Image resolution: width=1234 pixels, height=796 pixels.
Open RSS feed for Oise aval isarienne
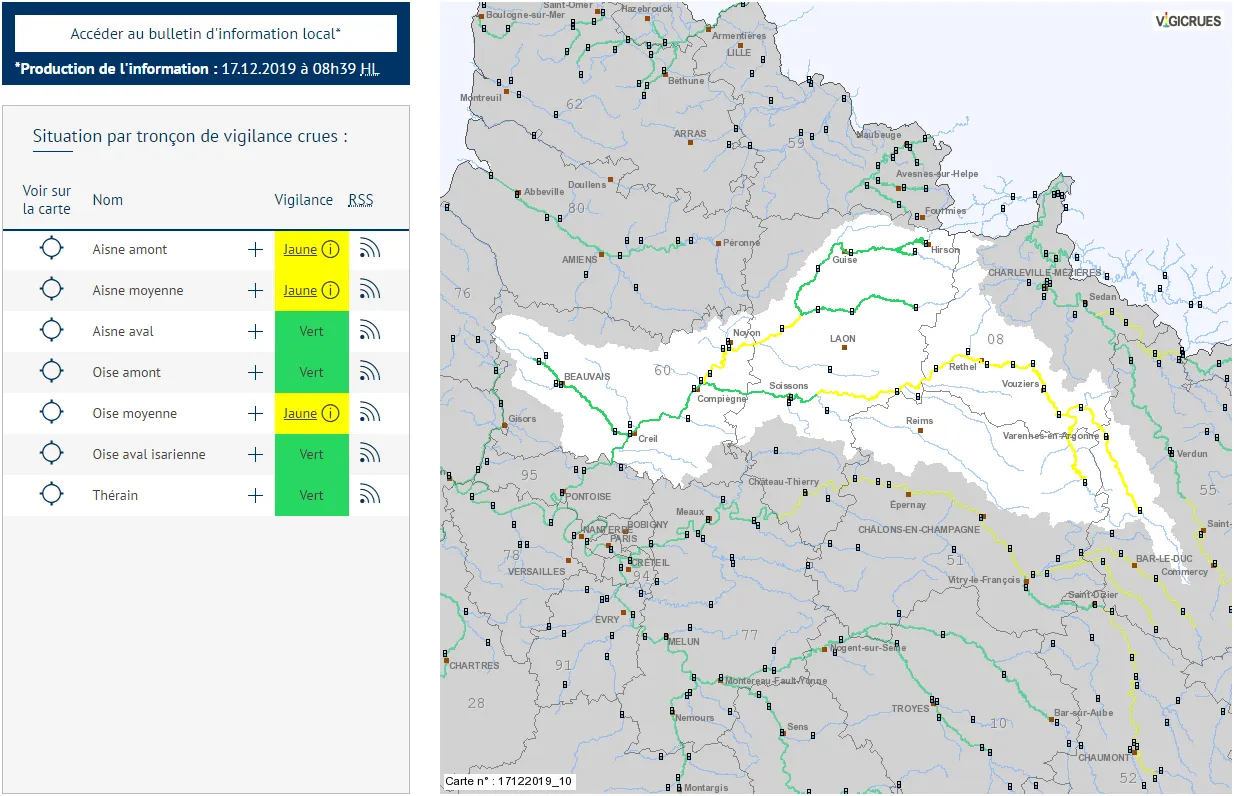(370, 454)
